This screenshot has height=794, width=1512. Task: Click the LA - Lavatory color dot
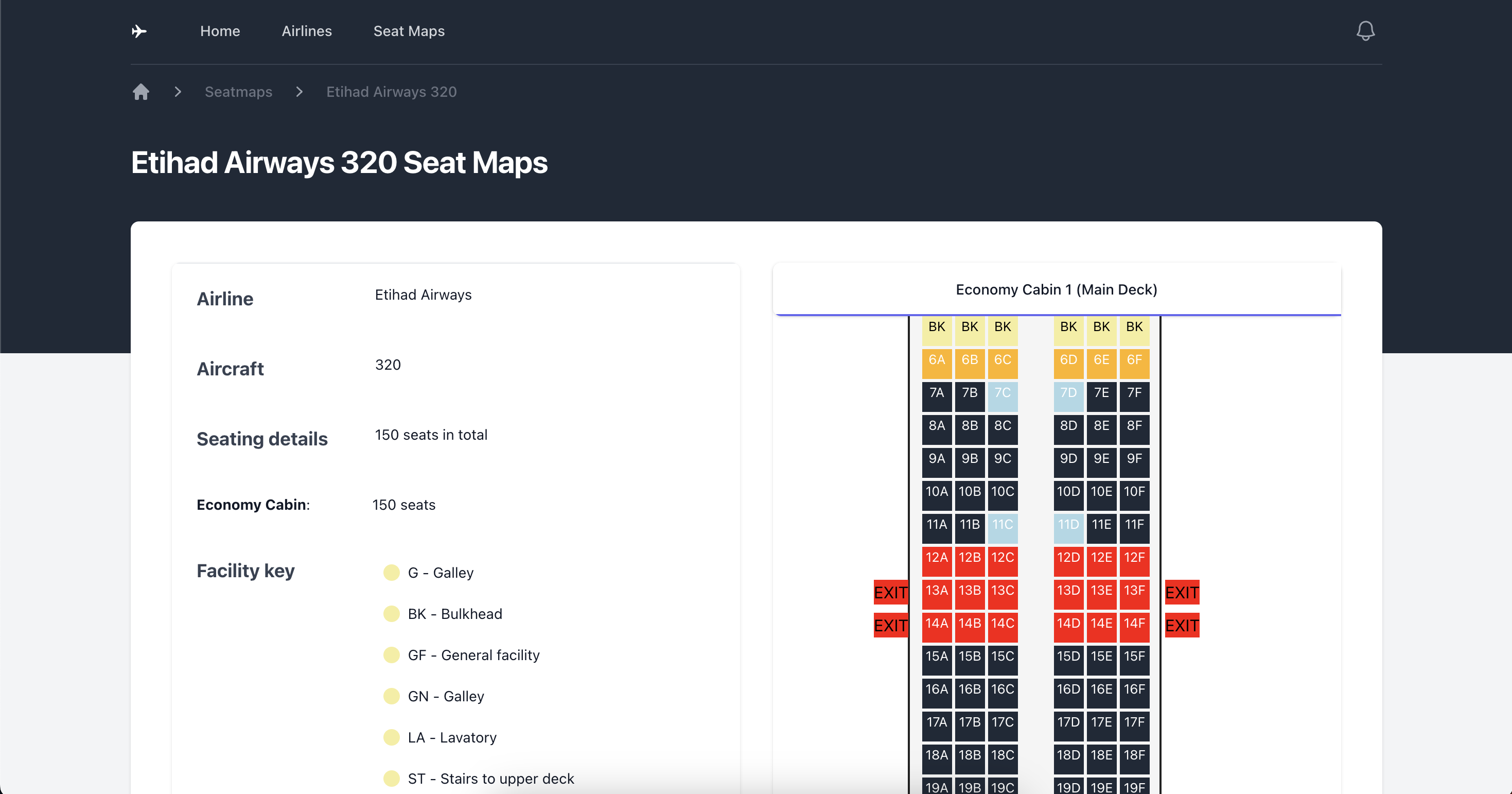pos(392,737)
